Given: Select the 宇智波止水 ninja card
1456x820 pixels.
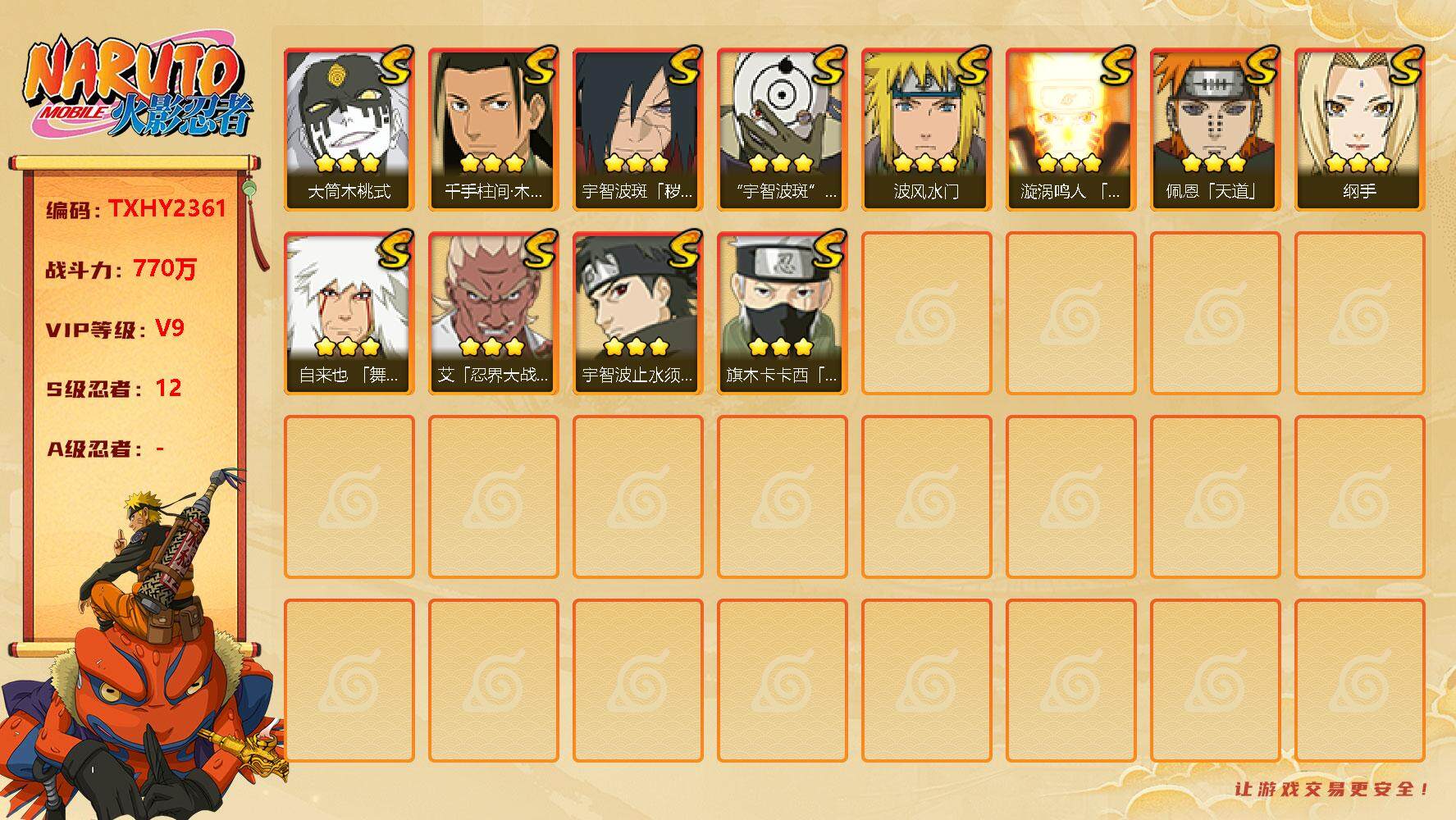Looking at the screenshot, I should [637, 313].
